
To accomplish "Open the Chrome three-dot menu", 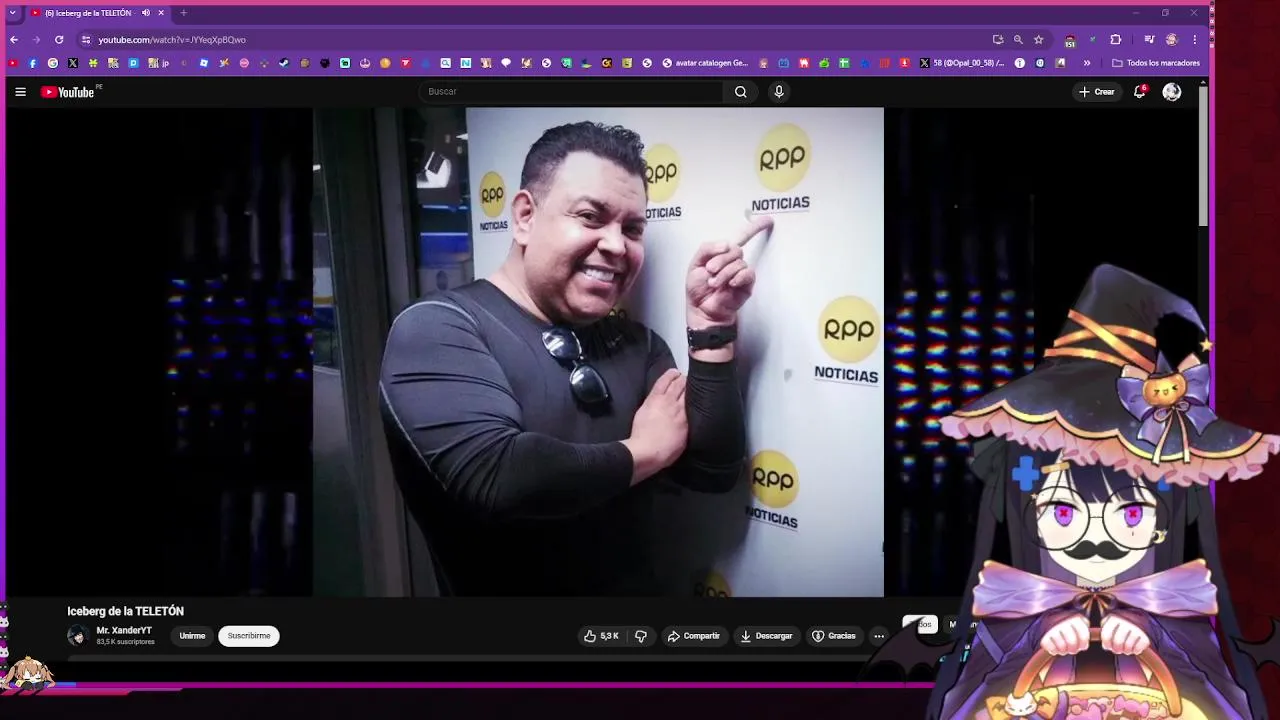I will [x=1194, y=40].
